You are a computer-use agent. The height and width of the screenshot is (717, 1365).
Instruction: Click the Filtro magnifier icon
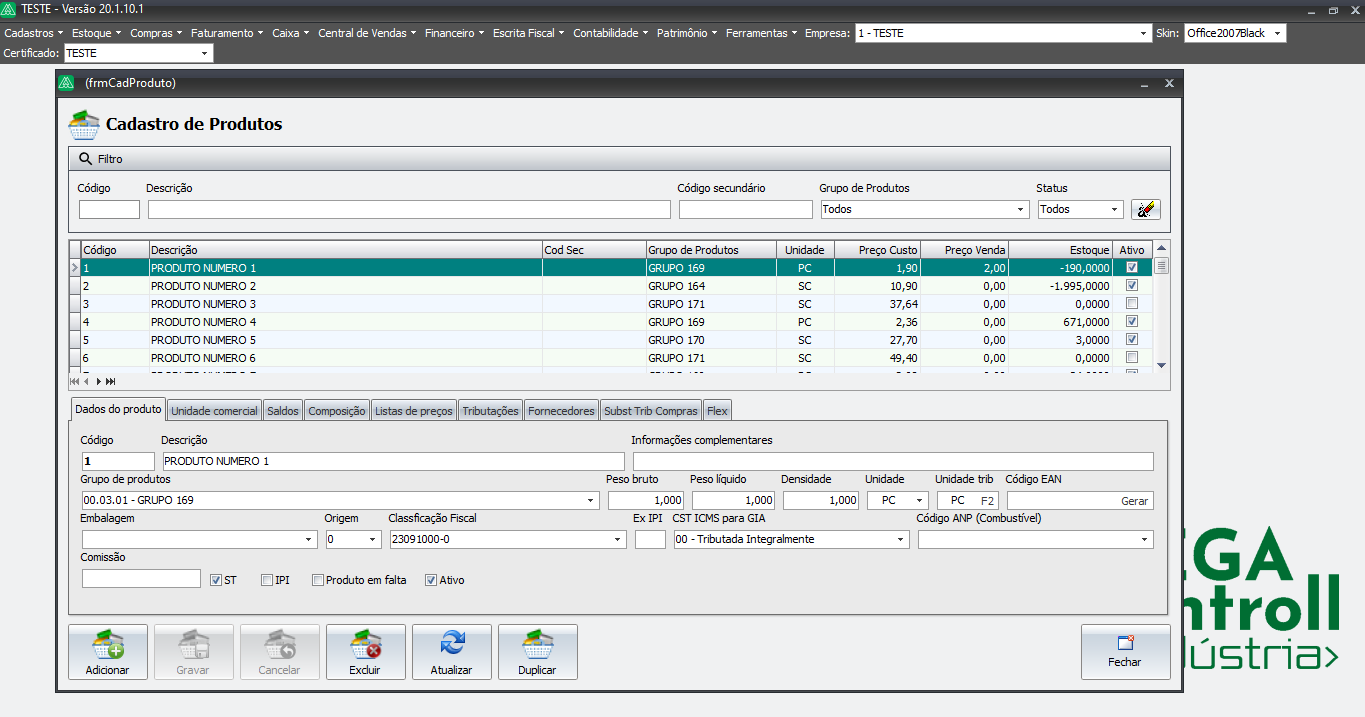tap(84, 159)
